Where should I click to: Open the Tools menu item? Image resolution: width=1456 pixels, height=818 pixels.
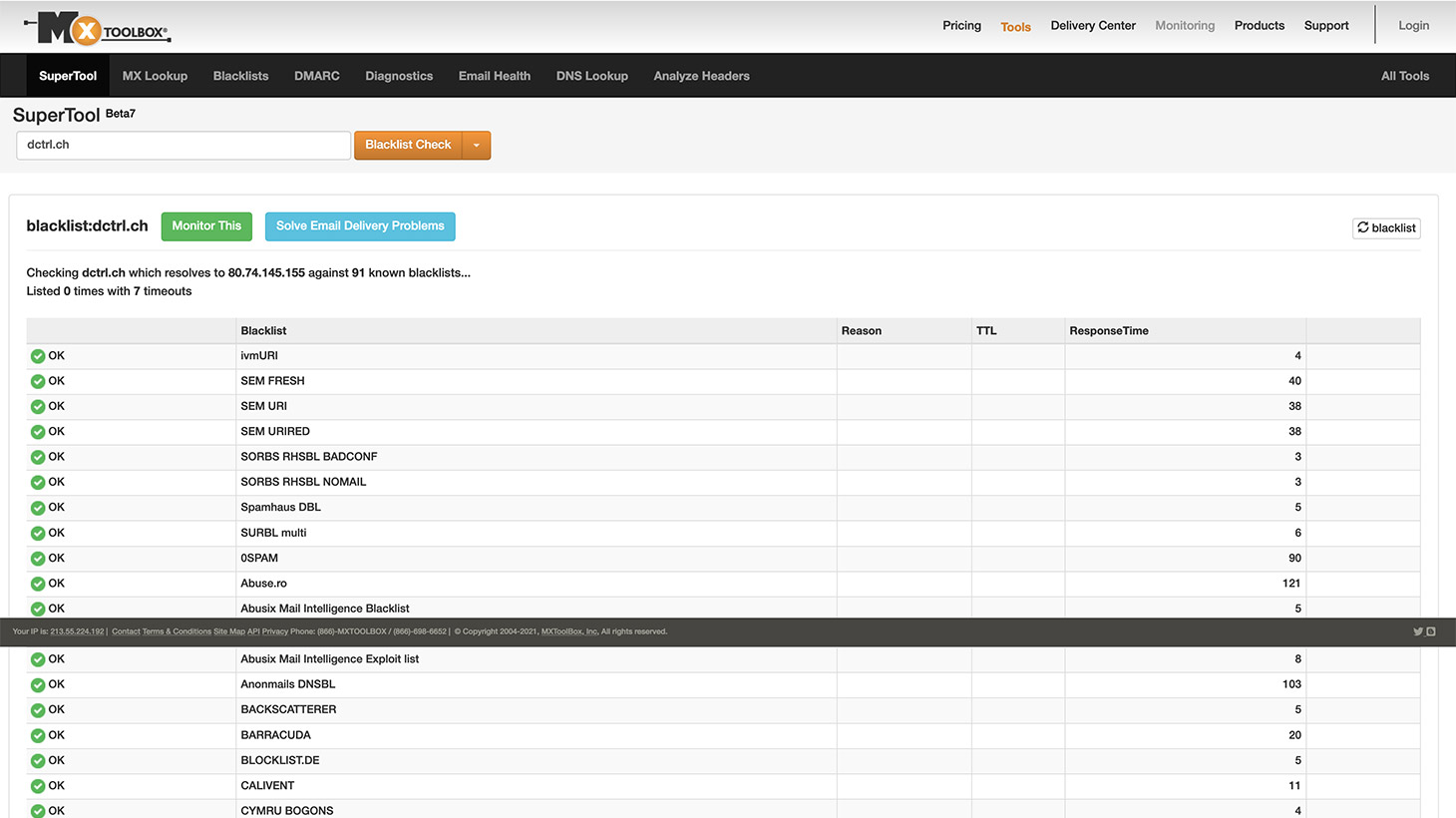[1015, 27]
